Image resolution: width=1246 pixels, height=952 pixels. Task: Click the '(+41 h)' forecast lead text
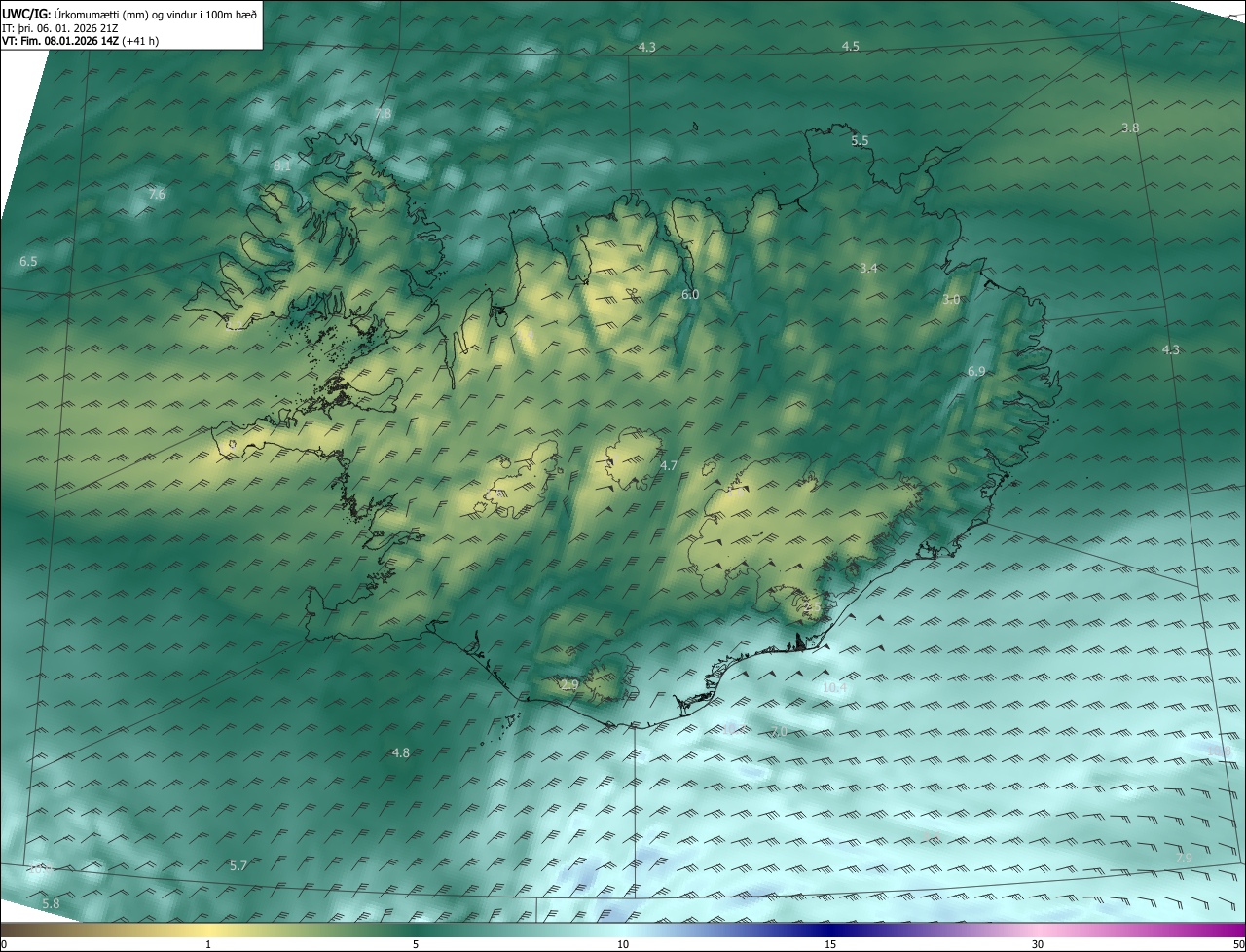click(142, 41)
